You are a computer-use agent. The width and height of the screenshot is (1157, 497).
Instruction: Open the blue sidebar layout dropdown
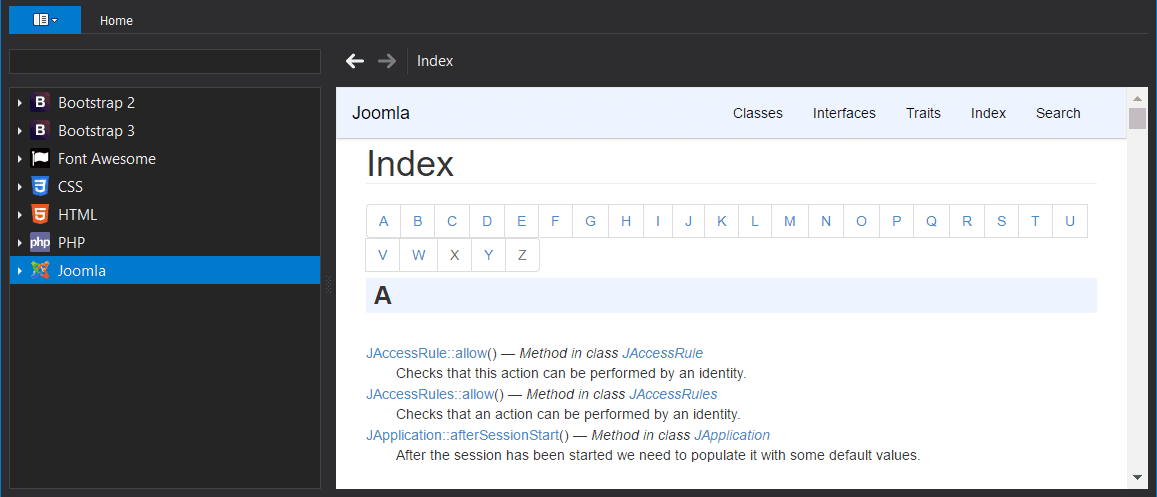pyautogui.click(x=45, y=20)
